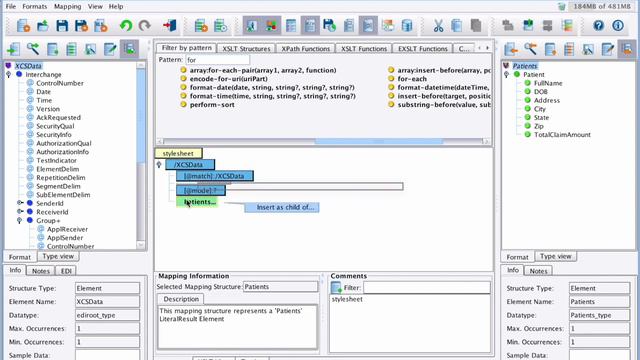The width and height of the screenshot is (640, 360).
Task: Toggle the highlighted toolbar button left of colored blocks
Action: [252, 25]
